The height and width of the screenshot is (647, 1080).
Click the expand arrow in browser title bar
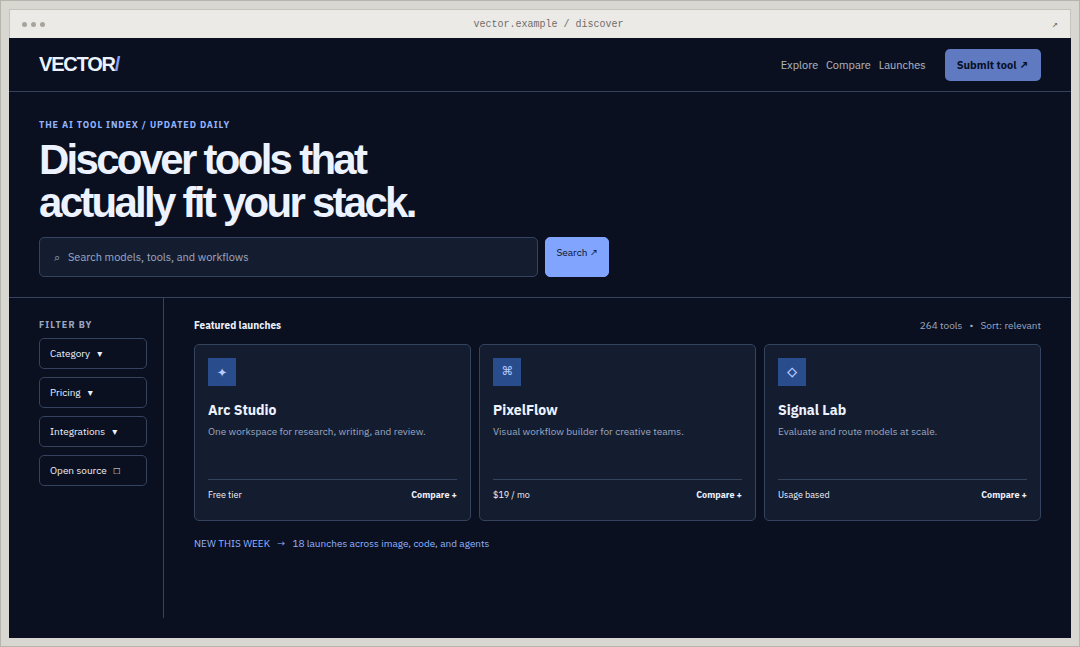pyautogui.click(x=1055, y=25)
